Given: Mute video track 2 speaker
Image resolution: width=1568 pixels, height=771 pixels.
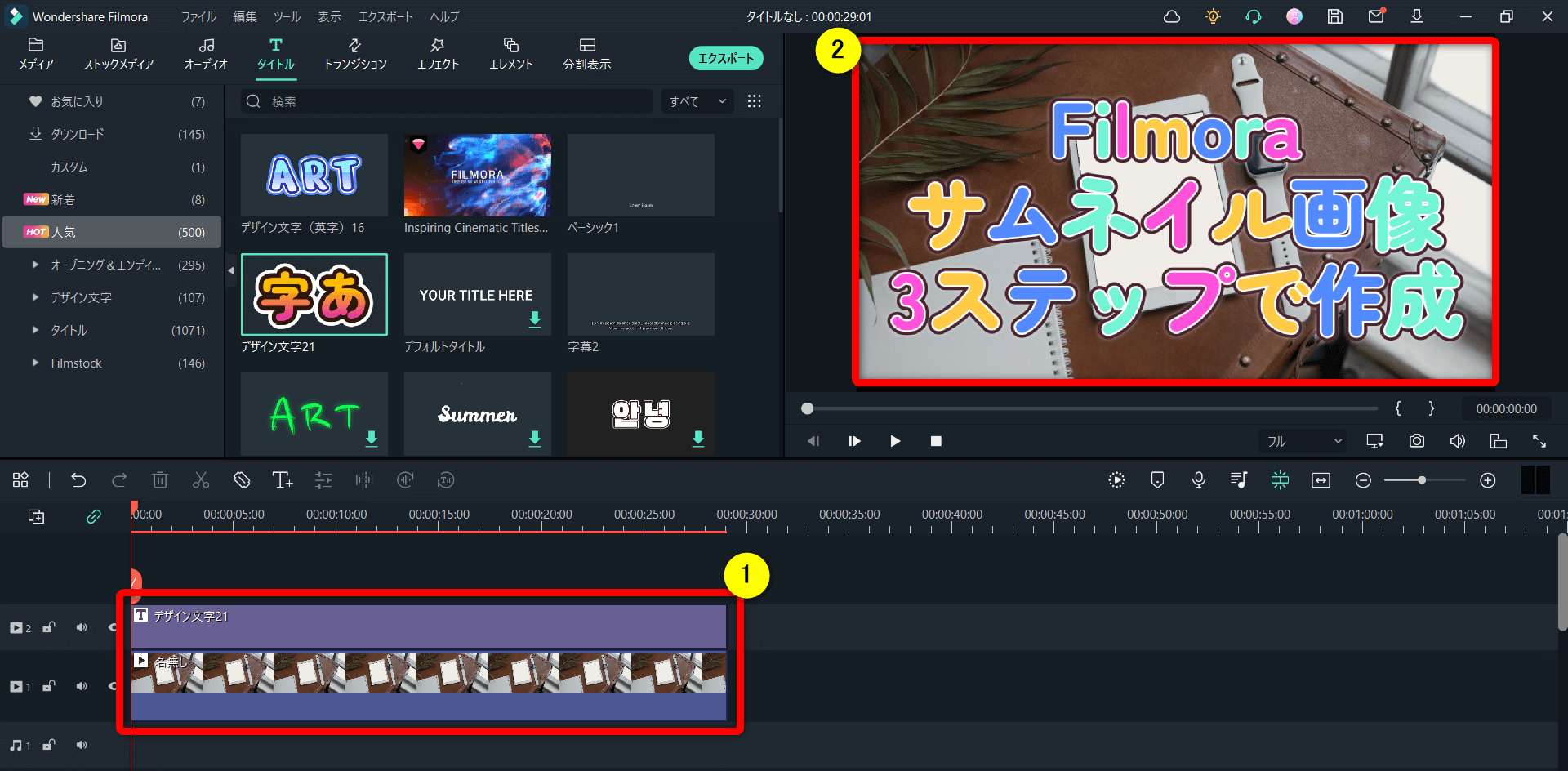Looking at the screenshot, I should point(82,627).
